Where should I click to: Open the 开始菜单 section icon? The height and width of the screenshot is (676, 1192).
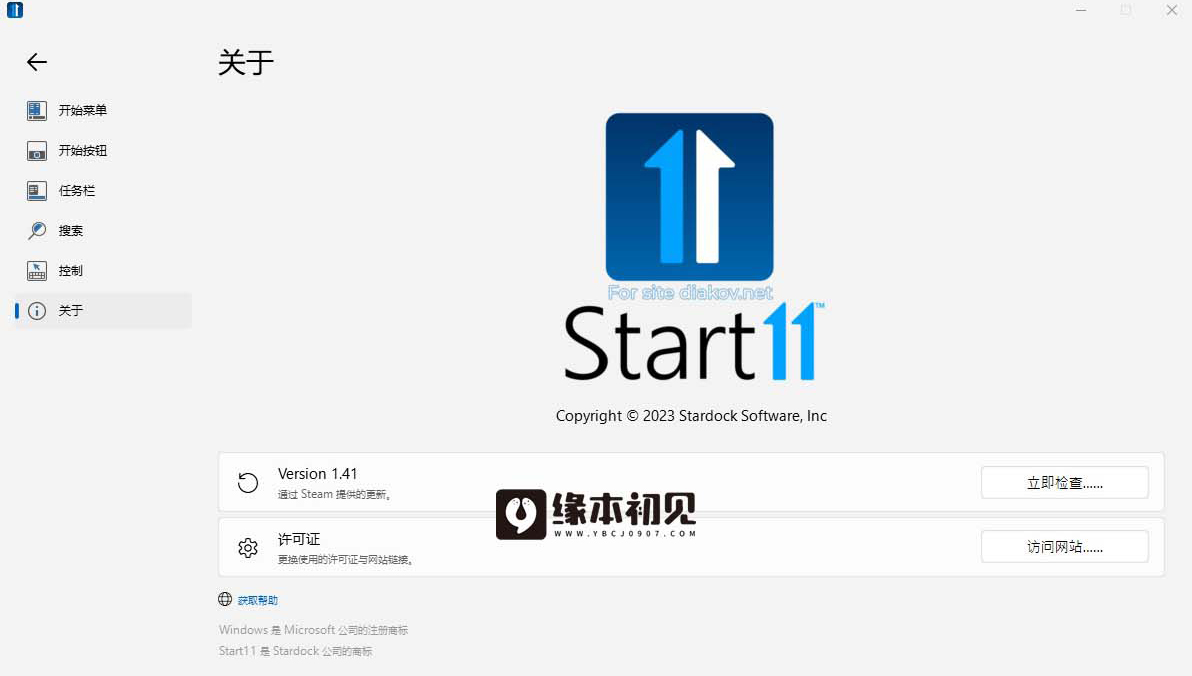(x=36, y=110)
